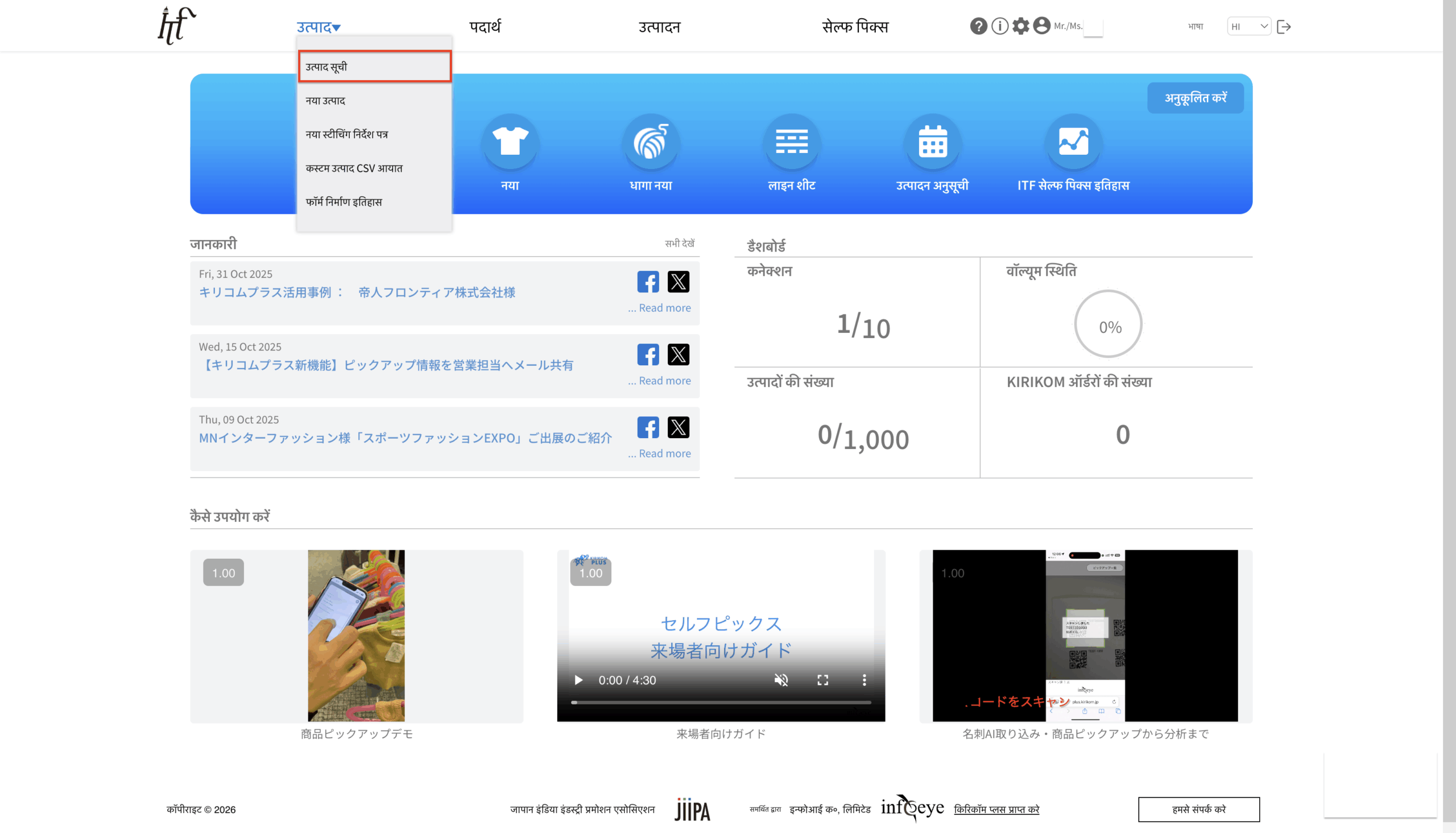The height and width of the screenshot is (833, 1456).
Task: Click the T-shirt new product icon
Action: click(510, 142)
